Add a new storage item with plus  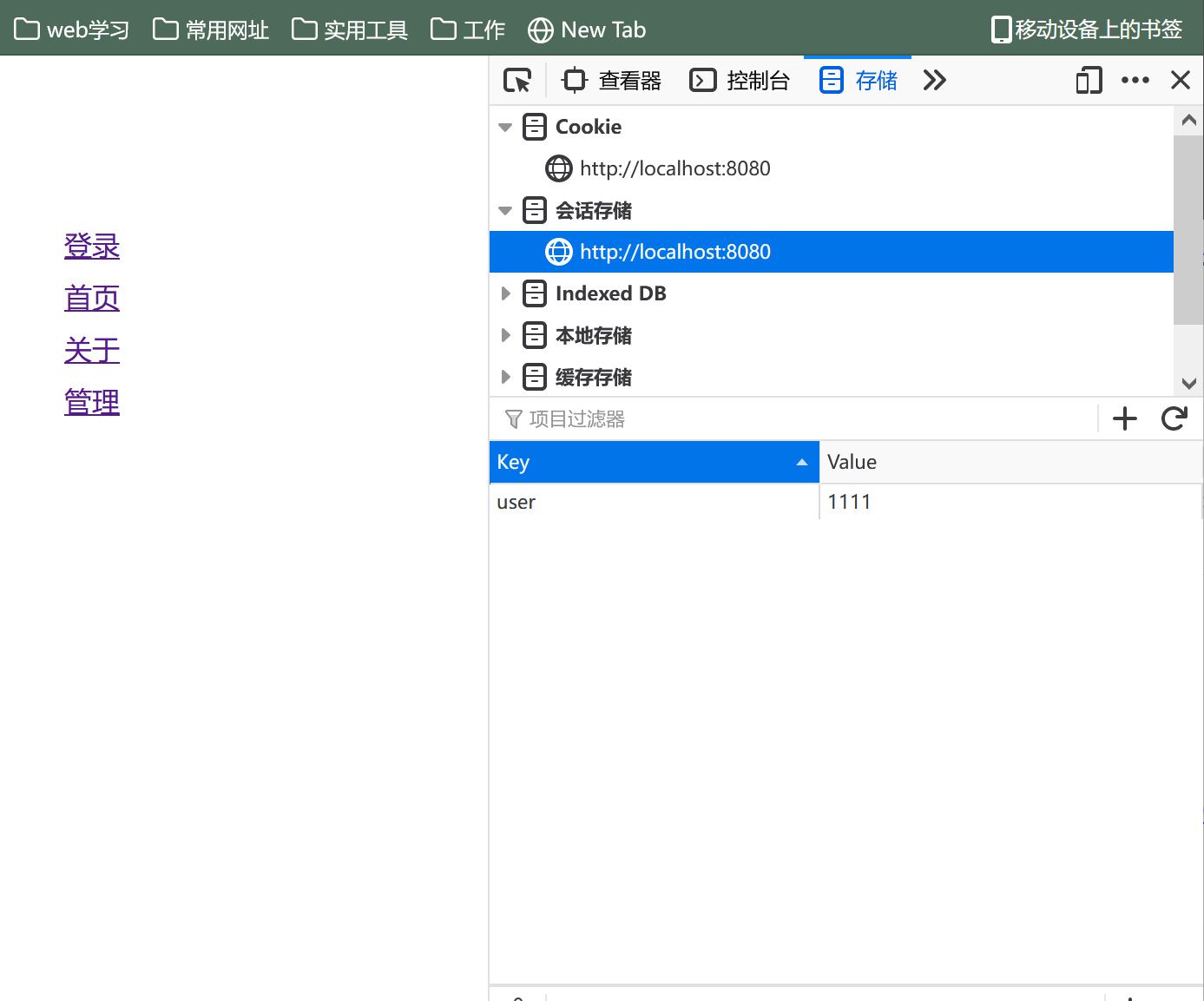pyautogui.click(x=1125, y=418)
